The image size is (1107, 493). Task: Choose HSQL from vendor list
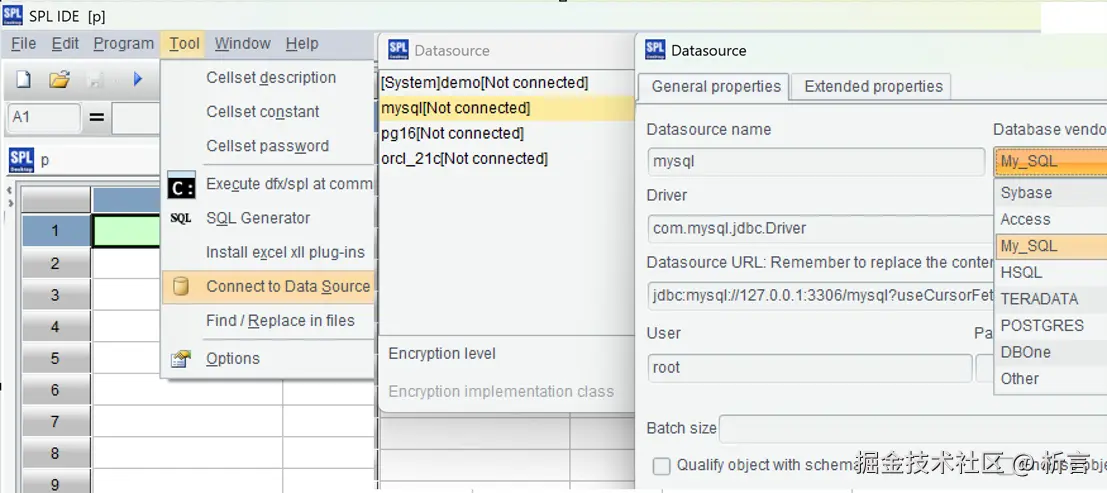1051,273
